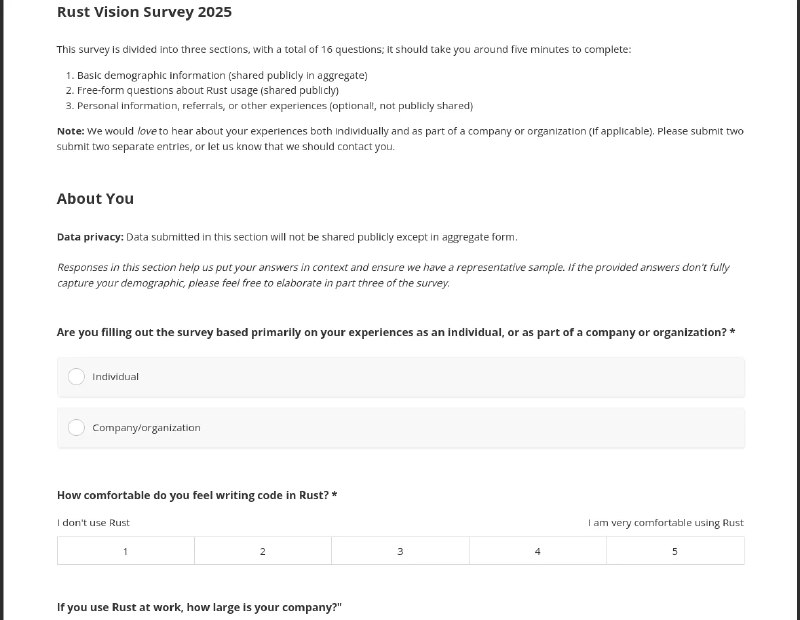Click the "Data privacy" explanation text
Image resolution: width=800 pixels, height=620 pixels.
[x=287, y=237]
